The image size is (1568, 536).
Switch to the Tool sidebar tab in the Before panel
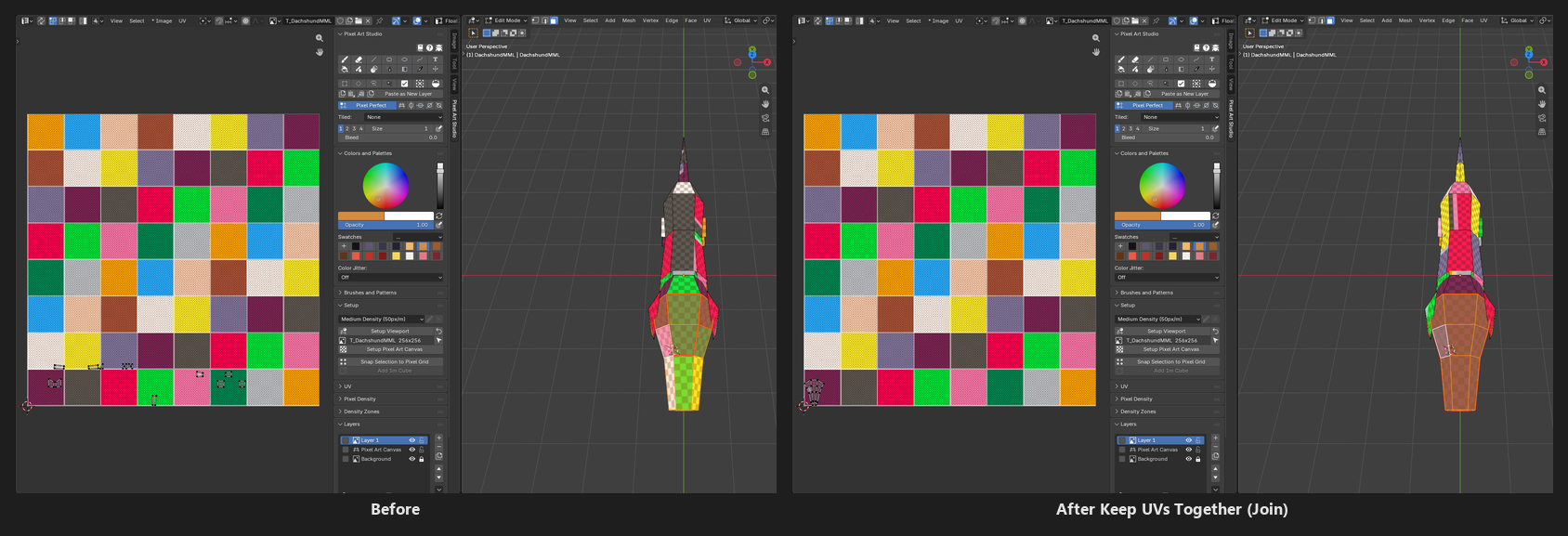point(454,63)
